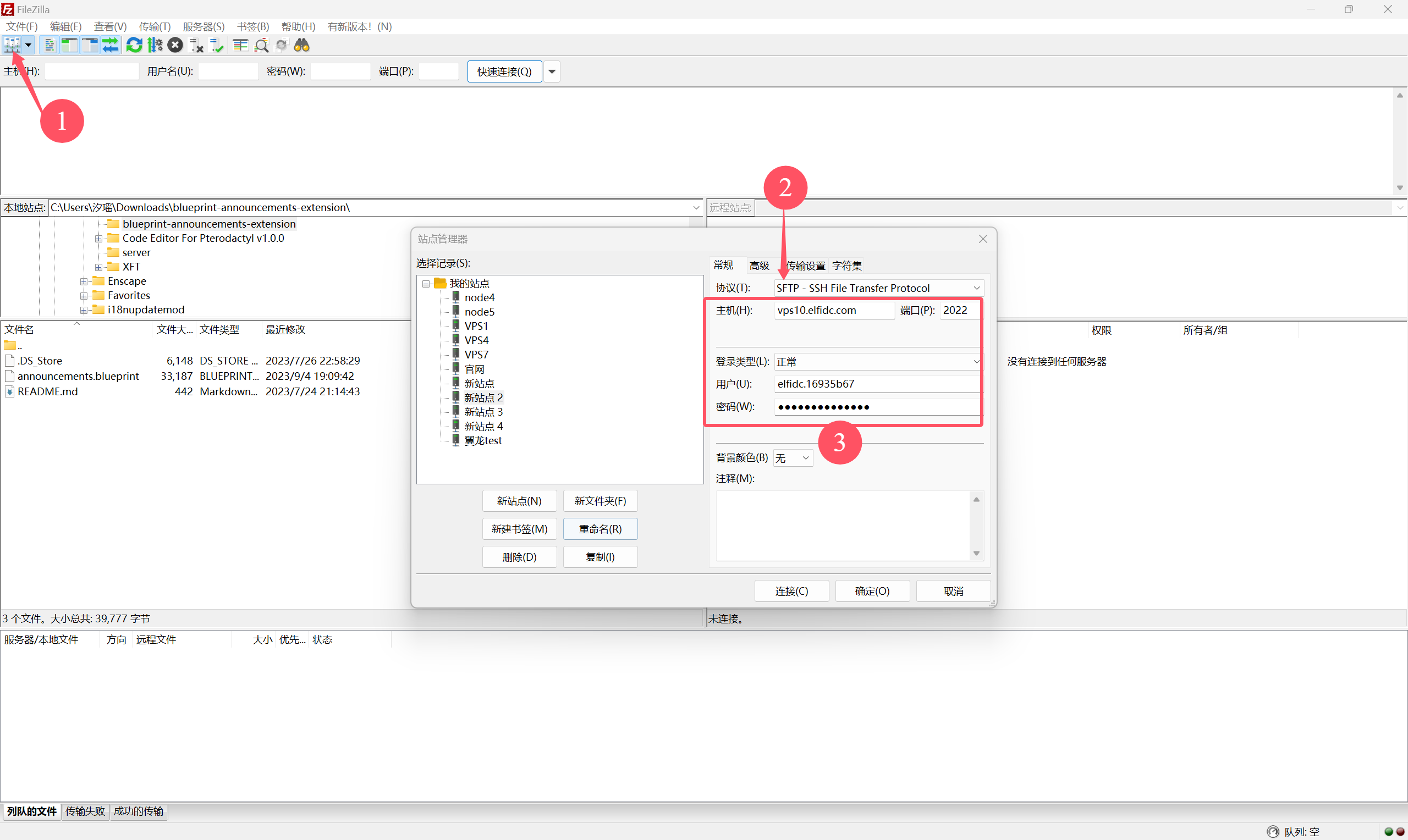Open the Site Manager dropdown arrow in toolbar
Viewport: 1408px width, 840px height.
coord(28,45)
